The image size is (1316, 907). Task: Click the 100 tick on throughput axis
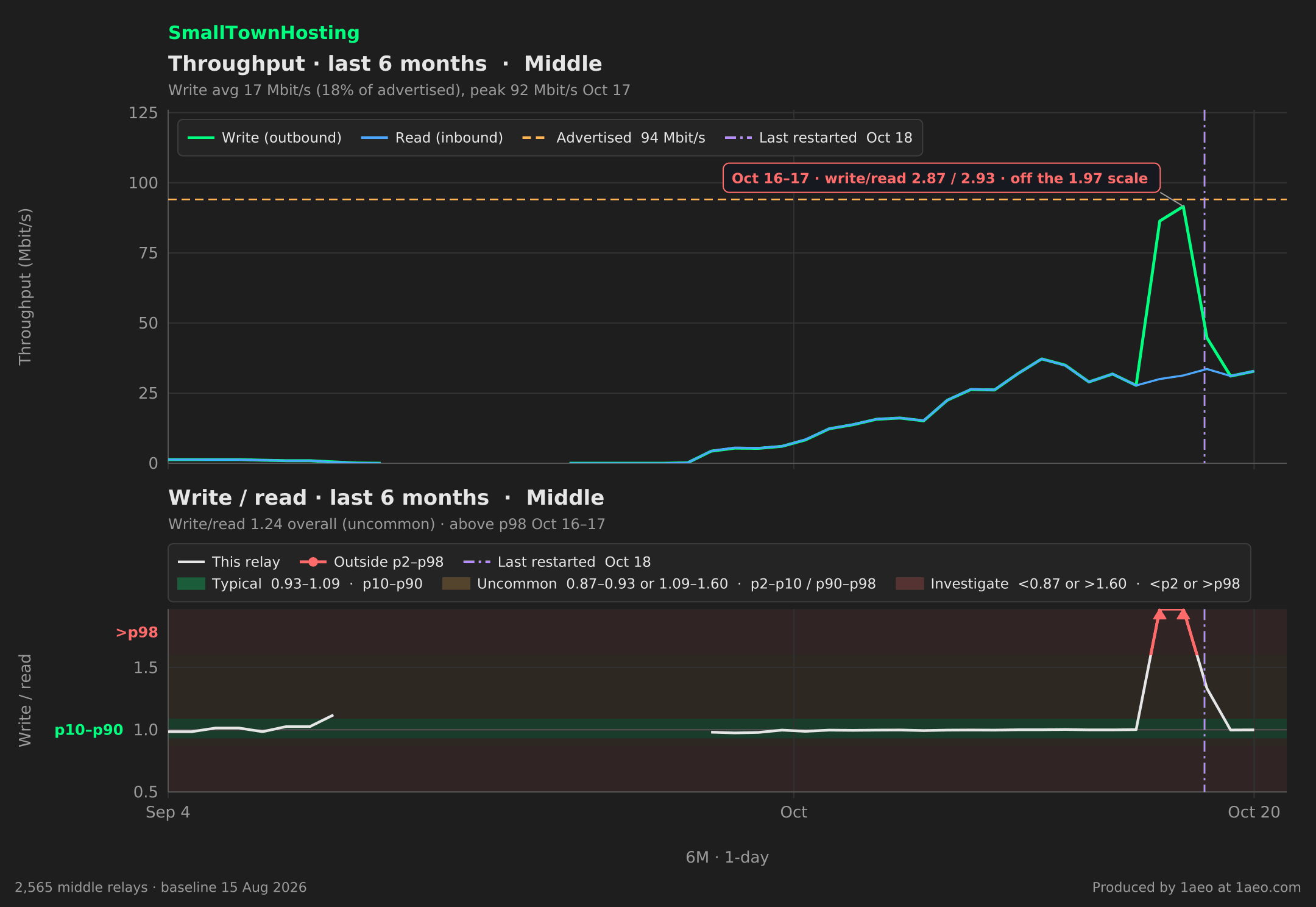[x=143, y=183]
